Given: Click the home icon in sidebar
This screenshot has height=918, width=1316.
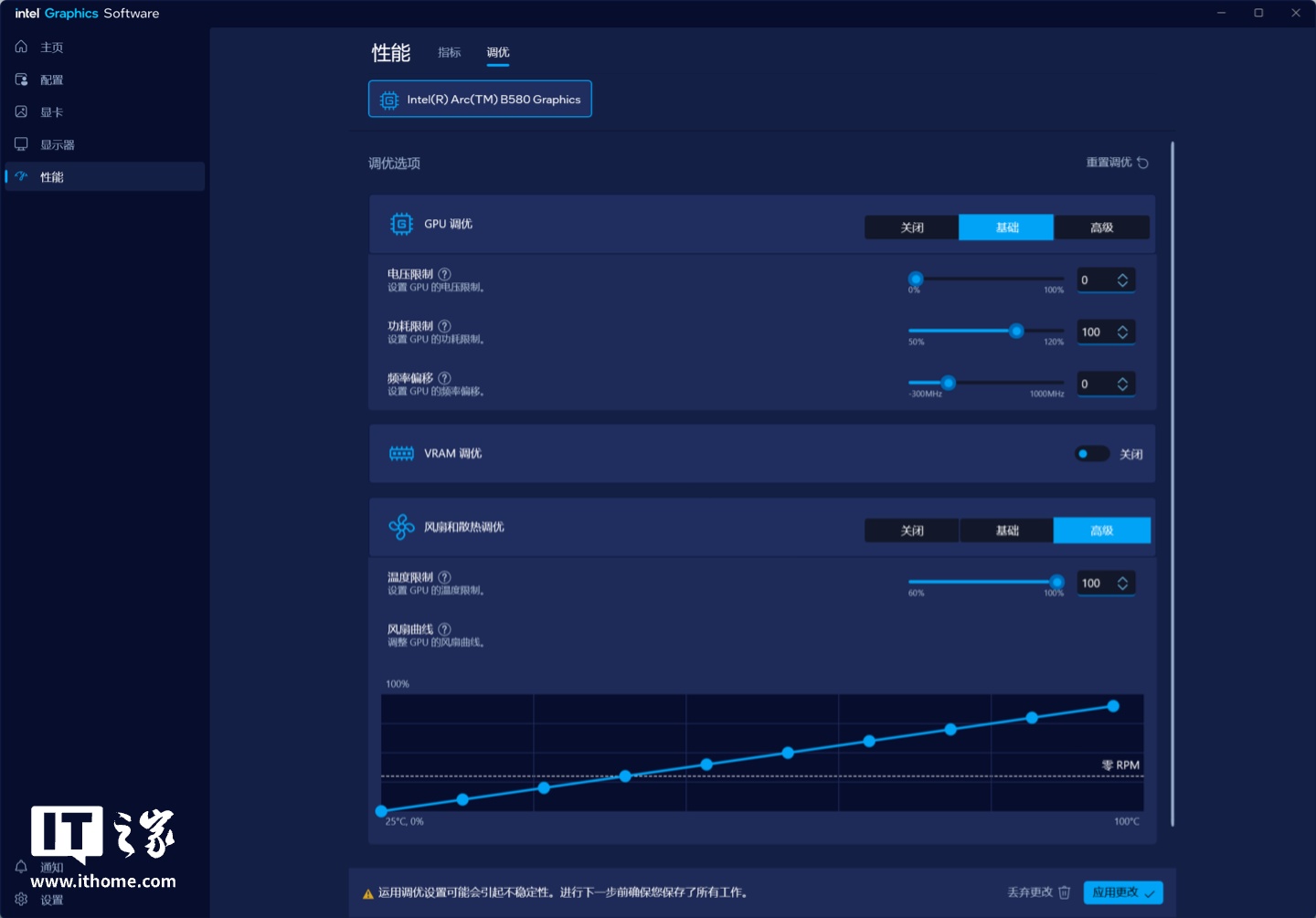Looking at the screenshot, I should (x=21, y=47).
